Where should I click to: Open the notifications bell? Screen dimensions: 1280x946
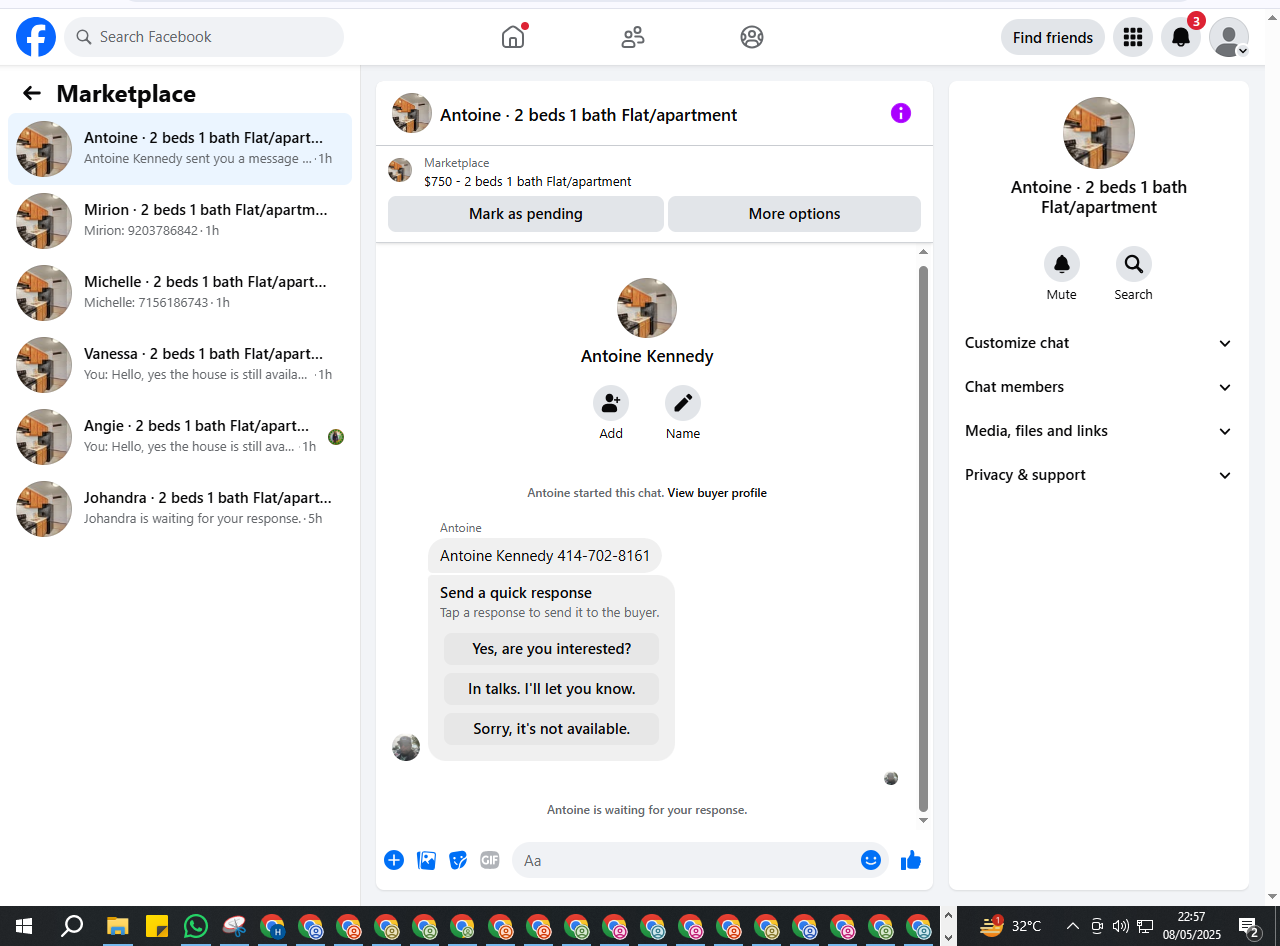[x=1181, y=37]
